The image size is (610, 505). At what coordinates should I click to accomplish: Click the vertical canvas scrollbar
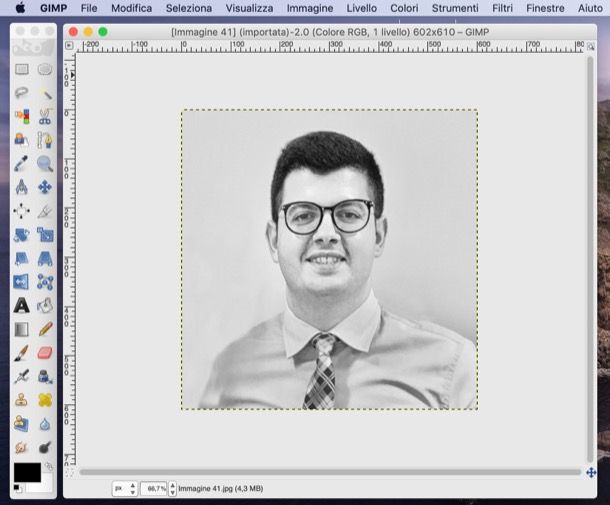pyautogui.click(x=591, y=260)
